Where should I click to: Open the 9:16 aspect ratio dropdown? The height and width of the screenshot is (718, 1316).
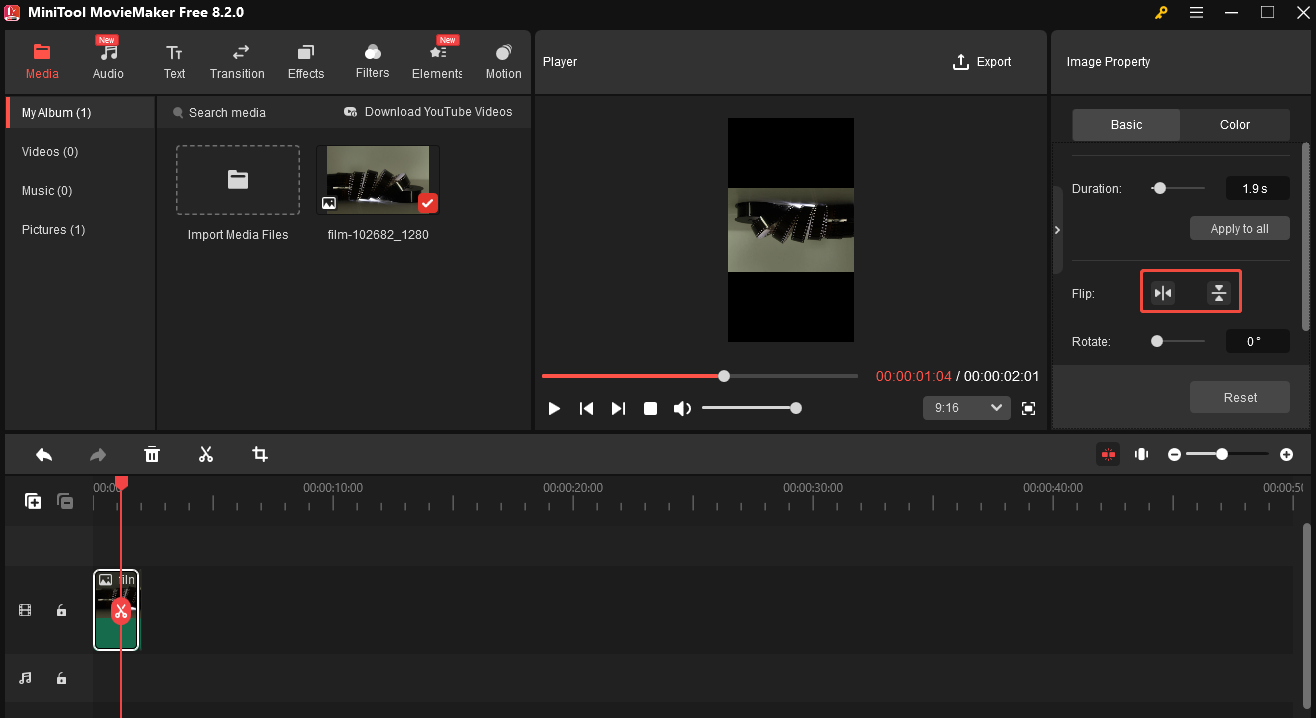point(966,408)
